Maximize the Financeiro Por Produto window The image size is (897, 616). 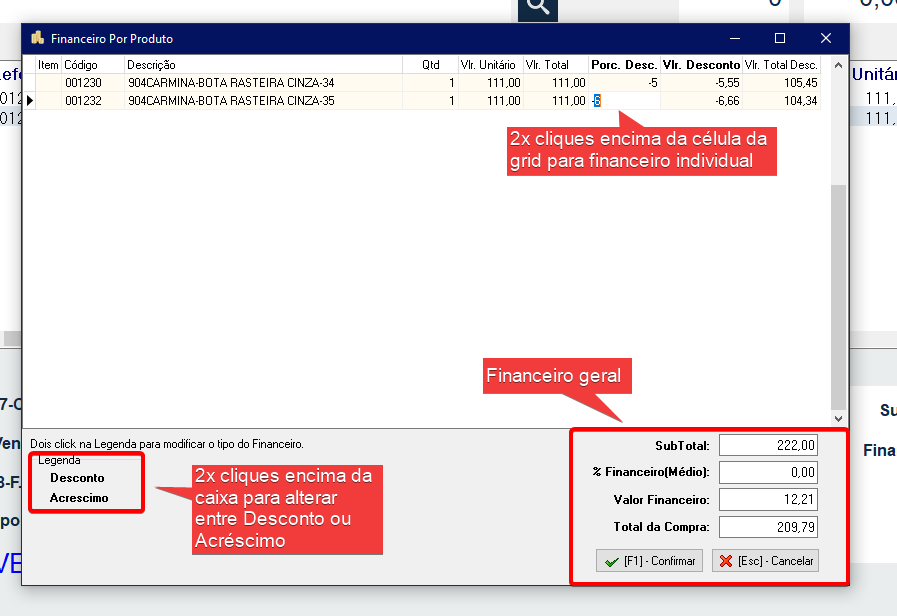tap(780, 38)
